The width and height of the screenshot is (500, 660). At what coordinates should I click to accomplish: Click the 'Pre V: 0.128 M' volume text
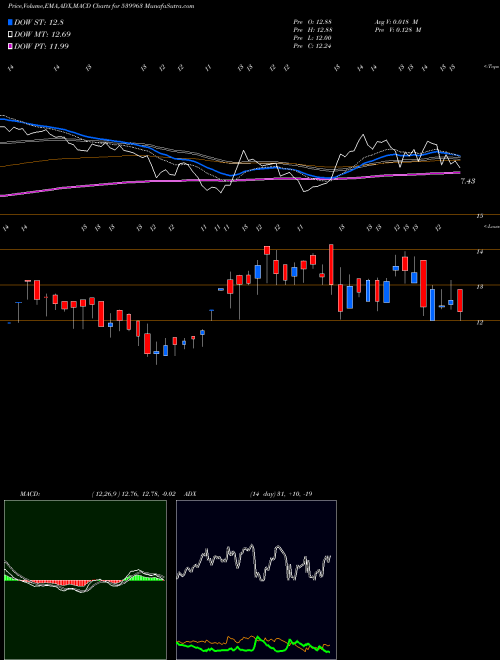[398, 30]
